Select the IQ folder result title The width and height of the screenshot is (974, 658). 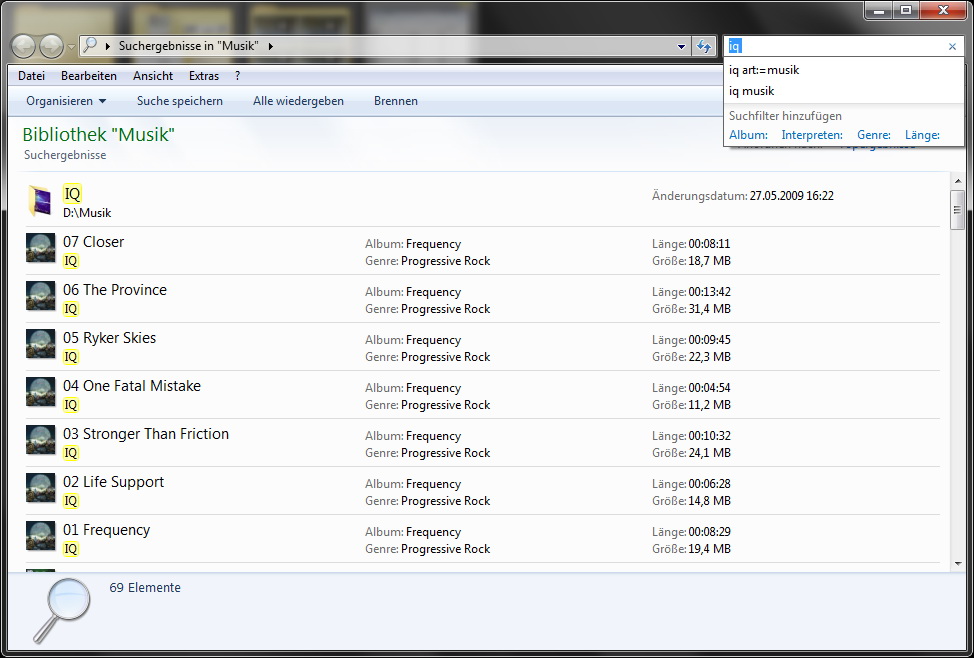pyautogui.click(x=72, y=194)
